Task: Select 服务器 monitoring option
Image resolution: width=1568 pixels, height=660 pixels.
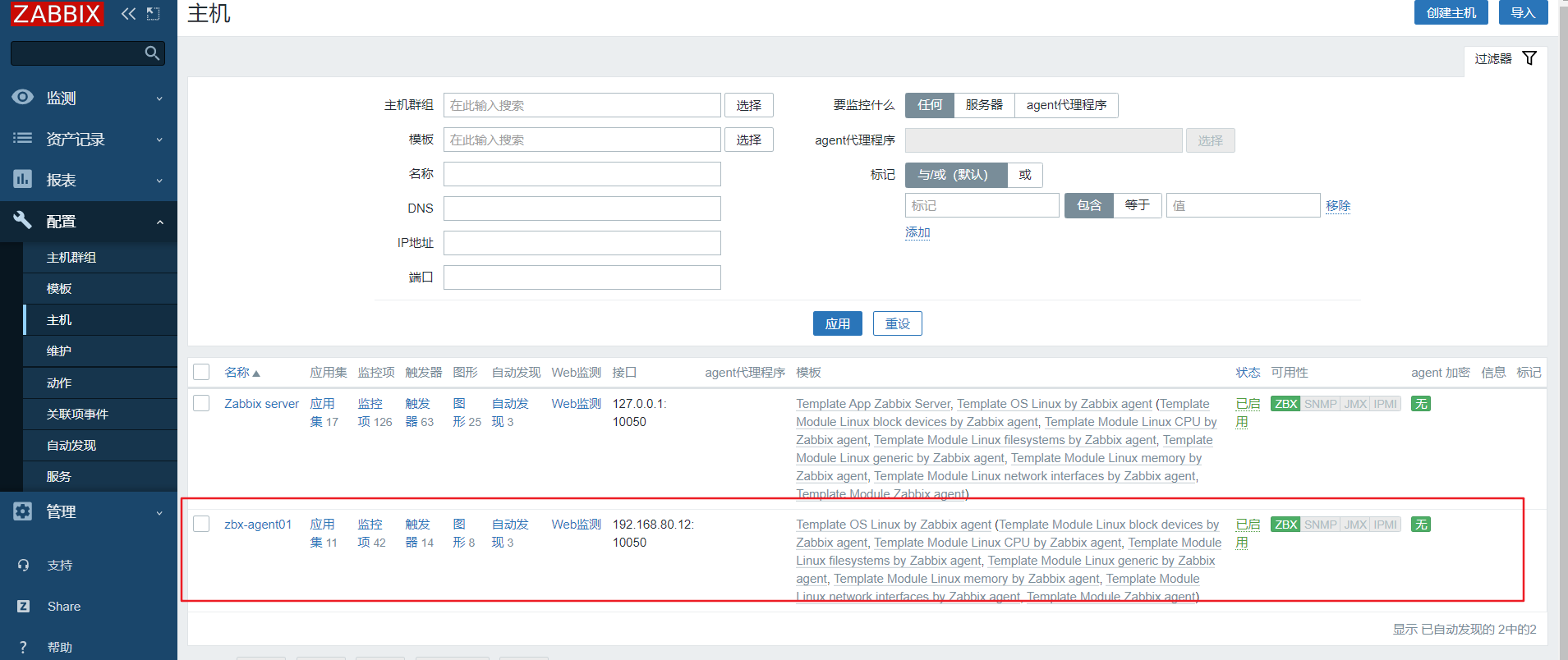Action: pos(984,105)
